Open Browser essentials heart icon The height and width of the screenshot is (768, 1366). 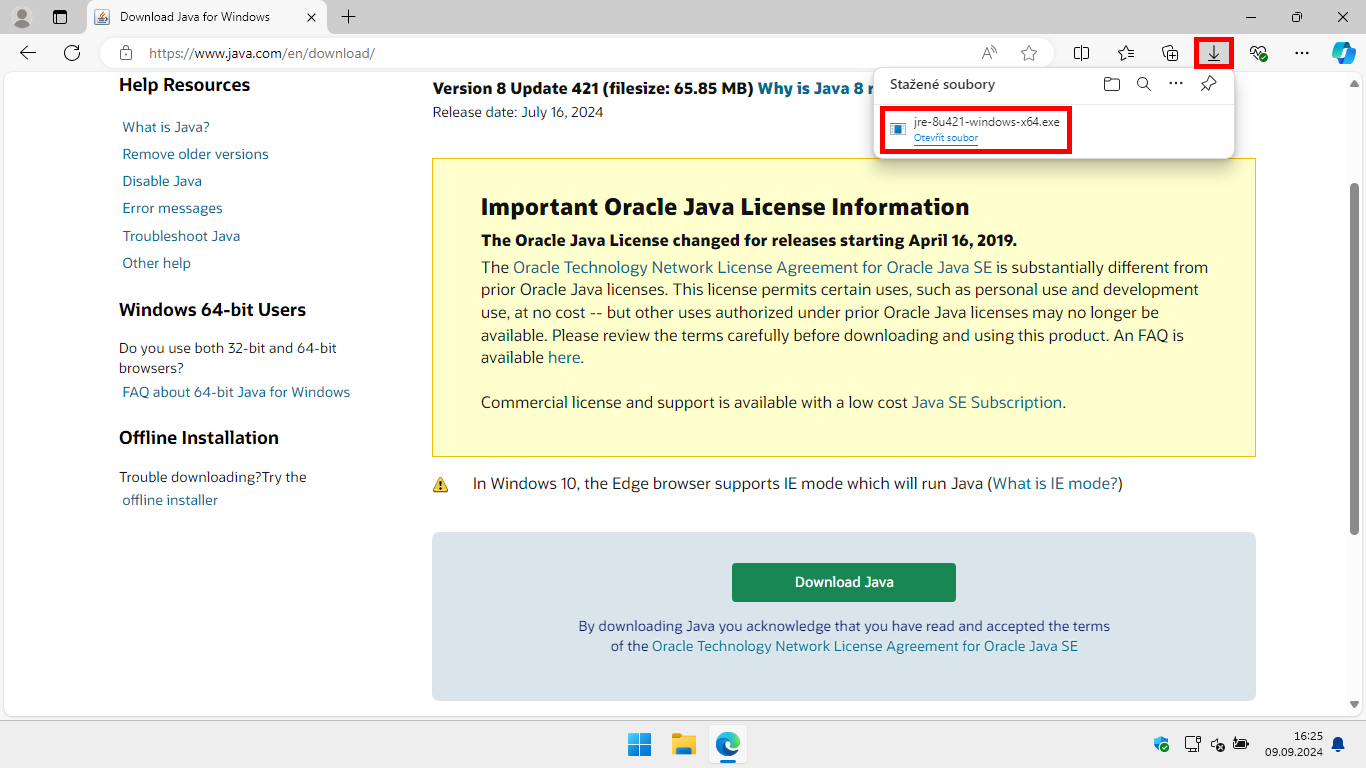(1258, 53)
